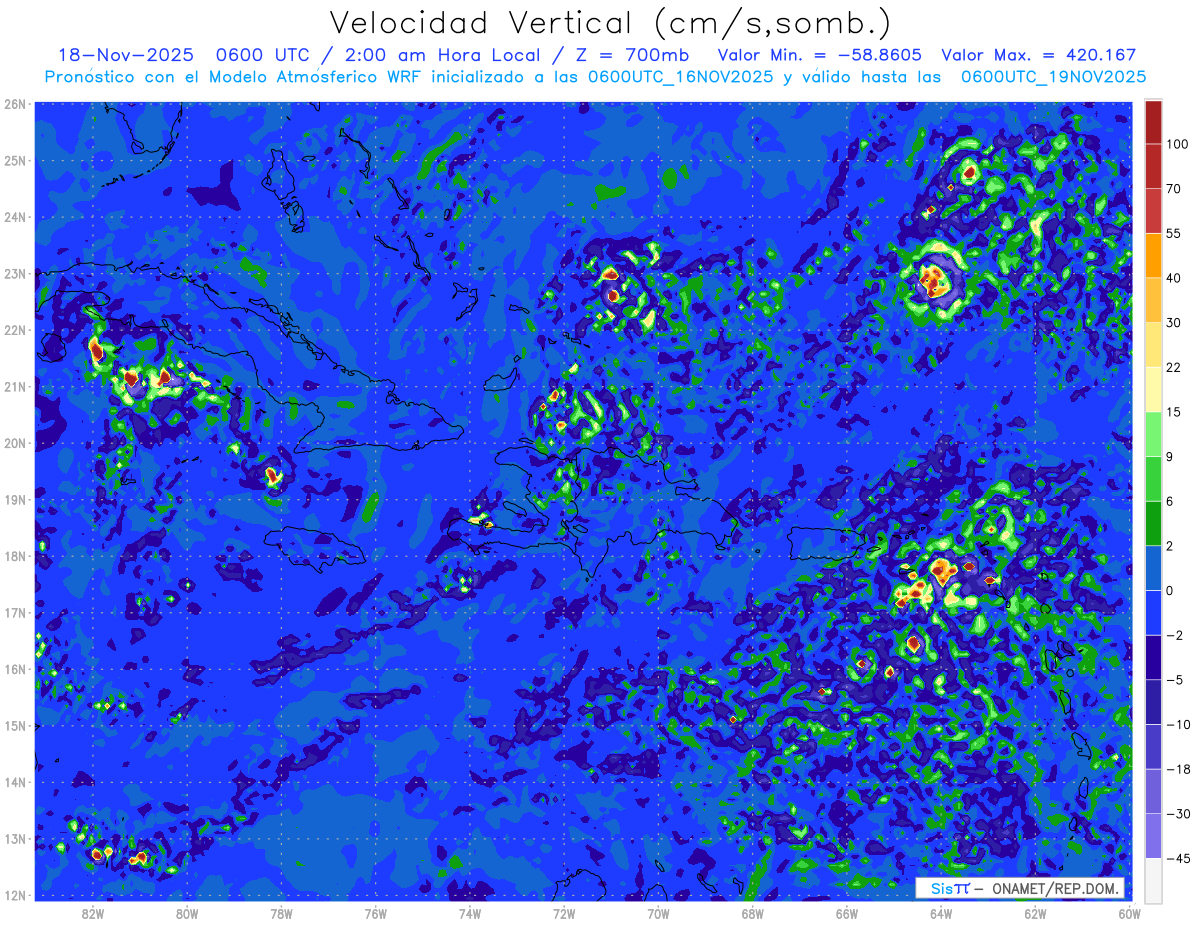The image size is (1200, 927).
Task: Click the colorbar value 0
Action: [1171, 590]
